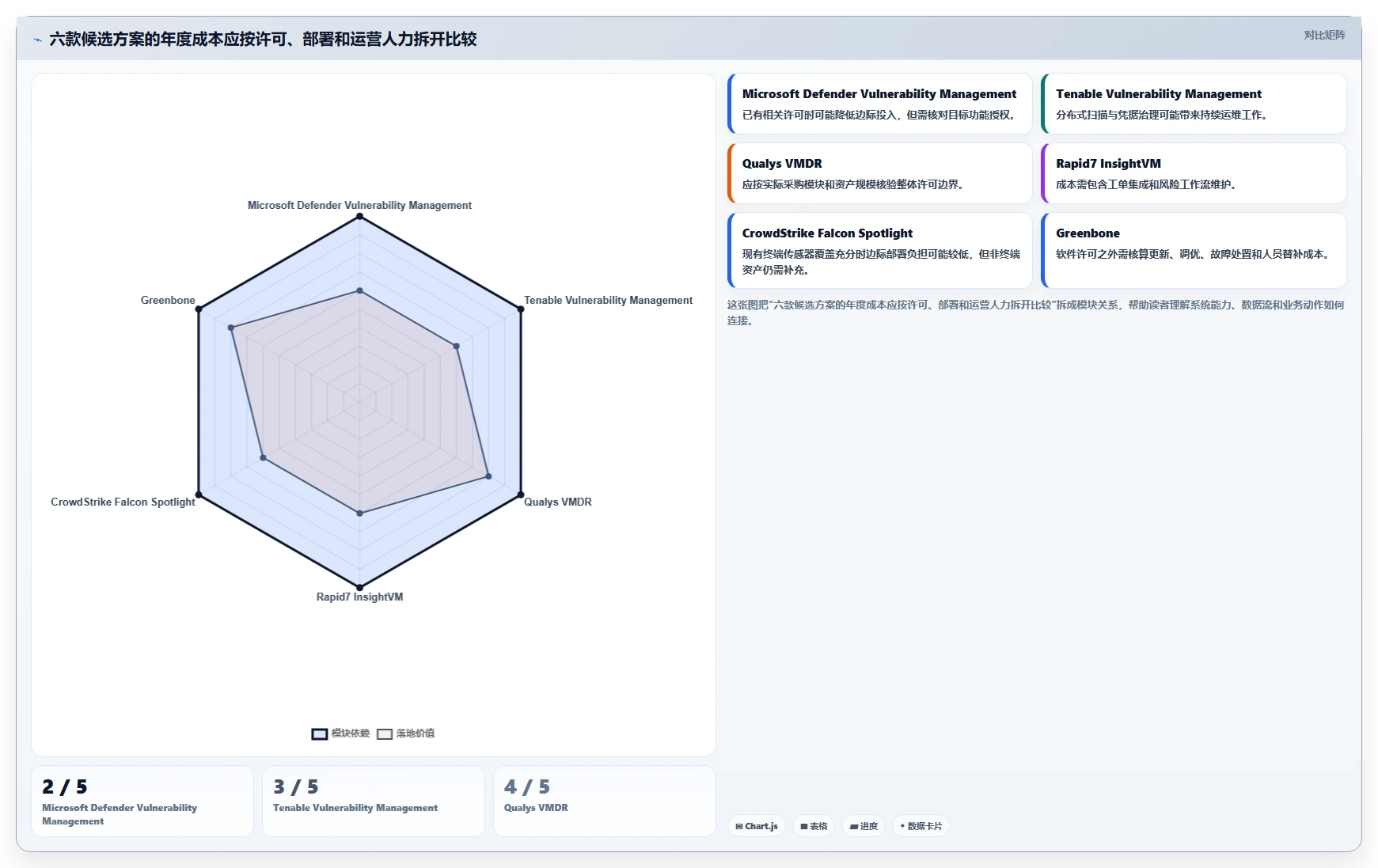
Task: Click the outer radar point at the Greenbone axis
Action: (x=199, y=309)
